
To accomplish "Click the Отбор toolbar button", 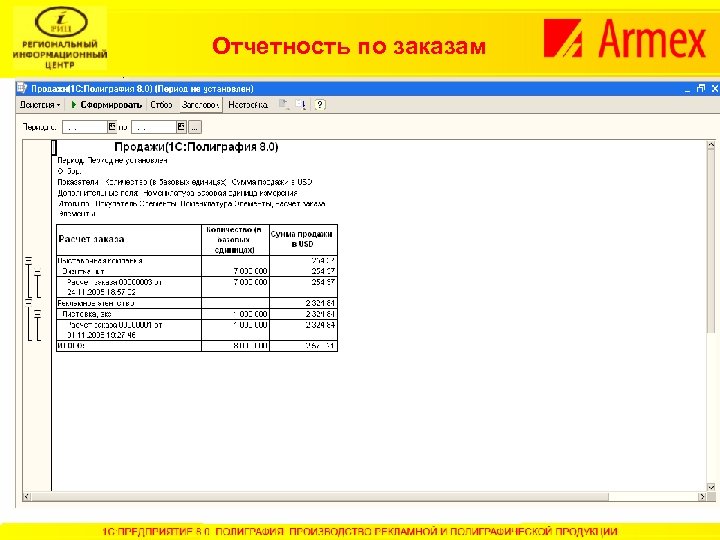I will point(161,105).
